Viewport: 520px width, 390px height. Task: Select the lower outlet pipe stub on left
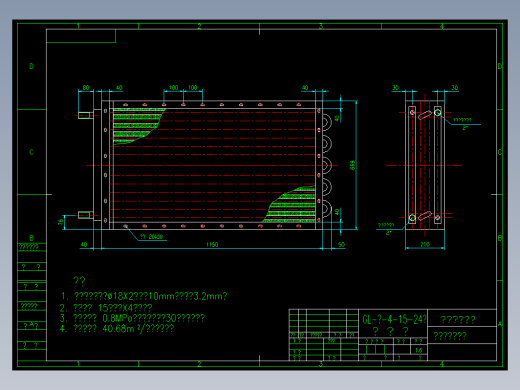85,215
